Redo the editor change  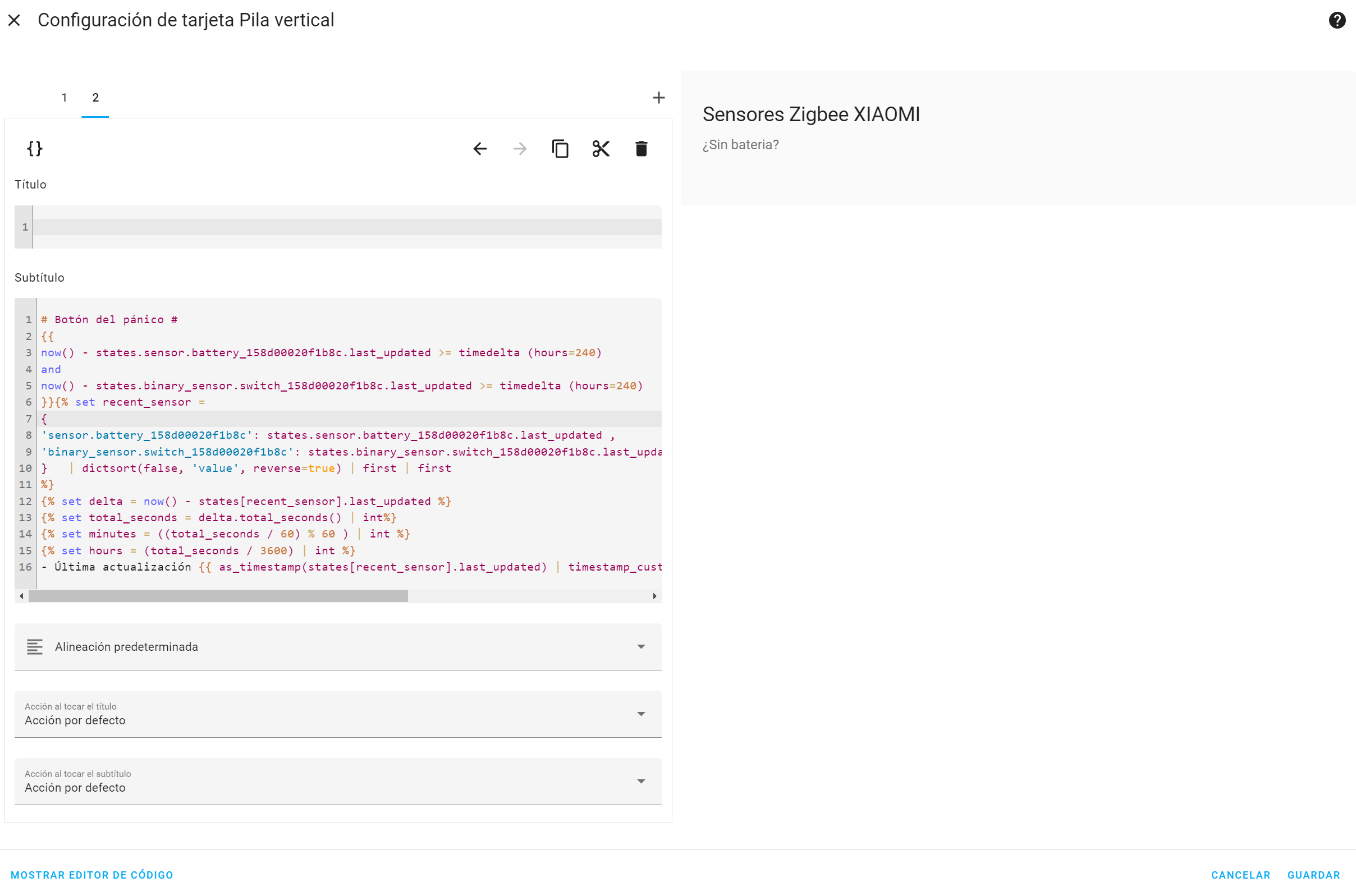coord(520,148)
